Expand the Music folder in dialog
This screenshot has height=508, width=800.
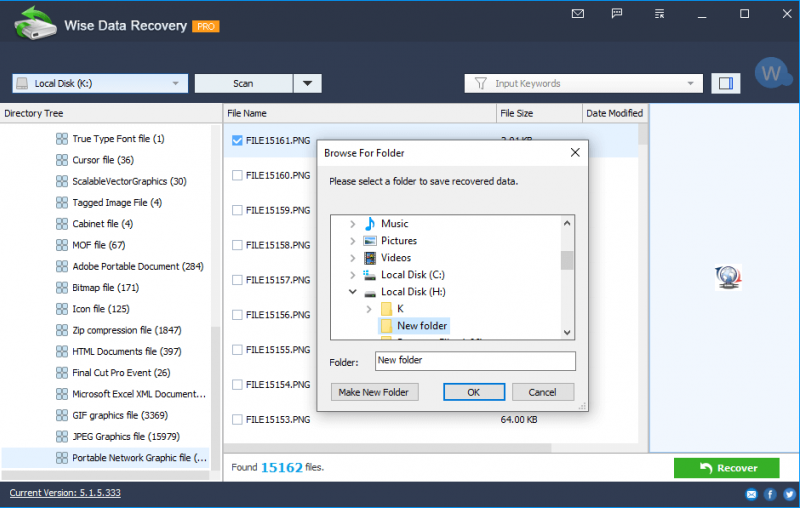[x=353, y=224]
